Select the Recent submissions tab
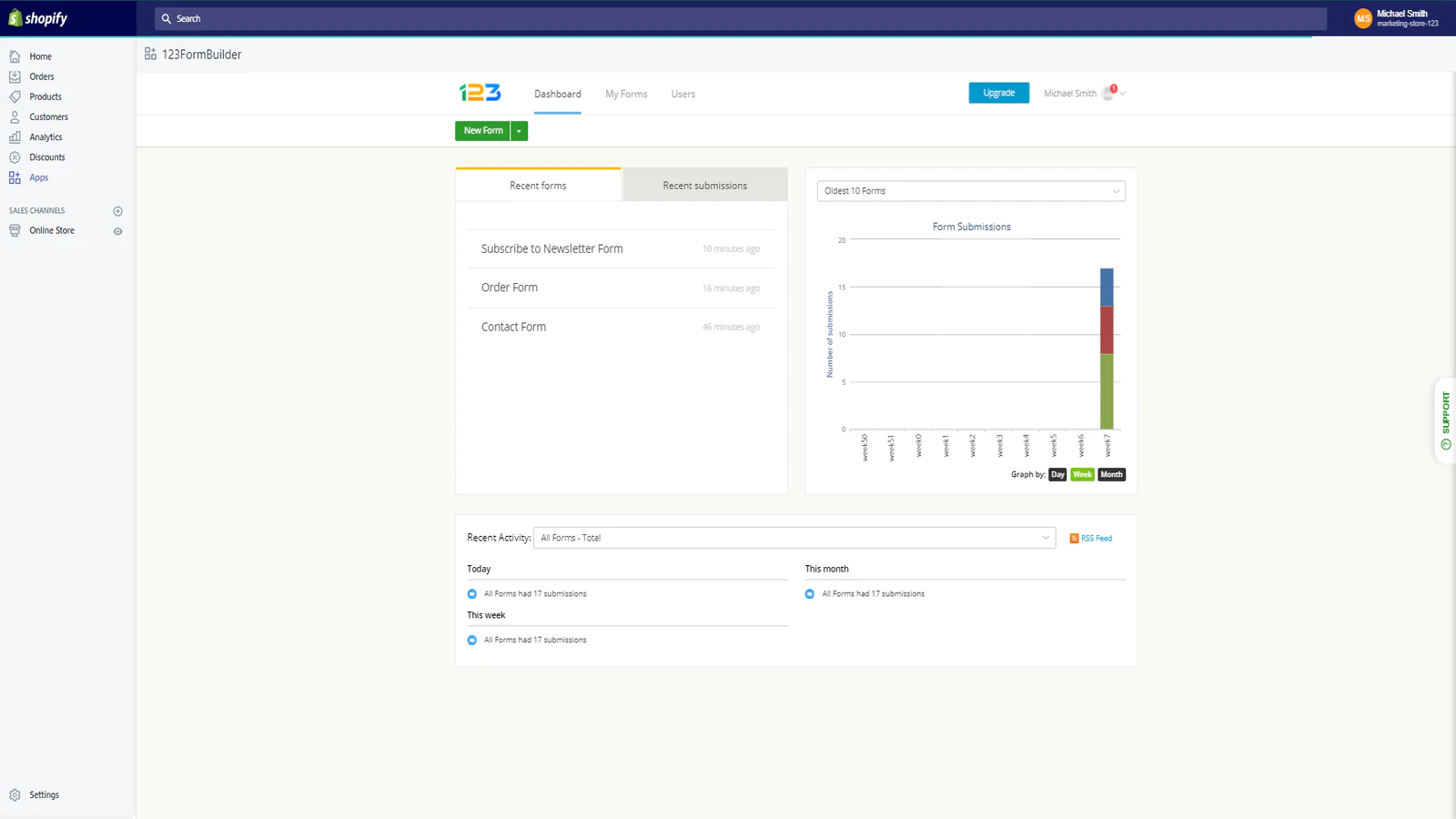1456x819 pixels. point(704,185)
